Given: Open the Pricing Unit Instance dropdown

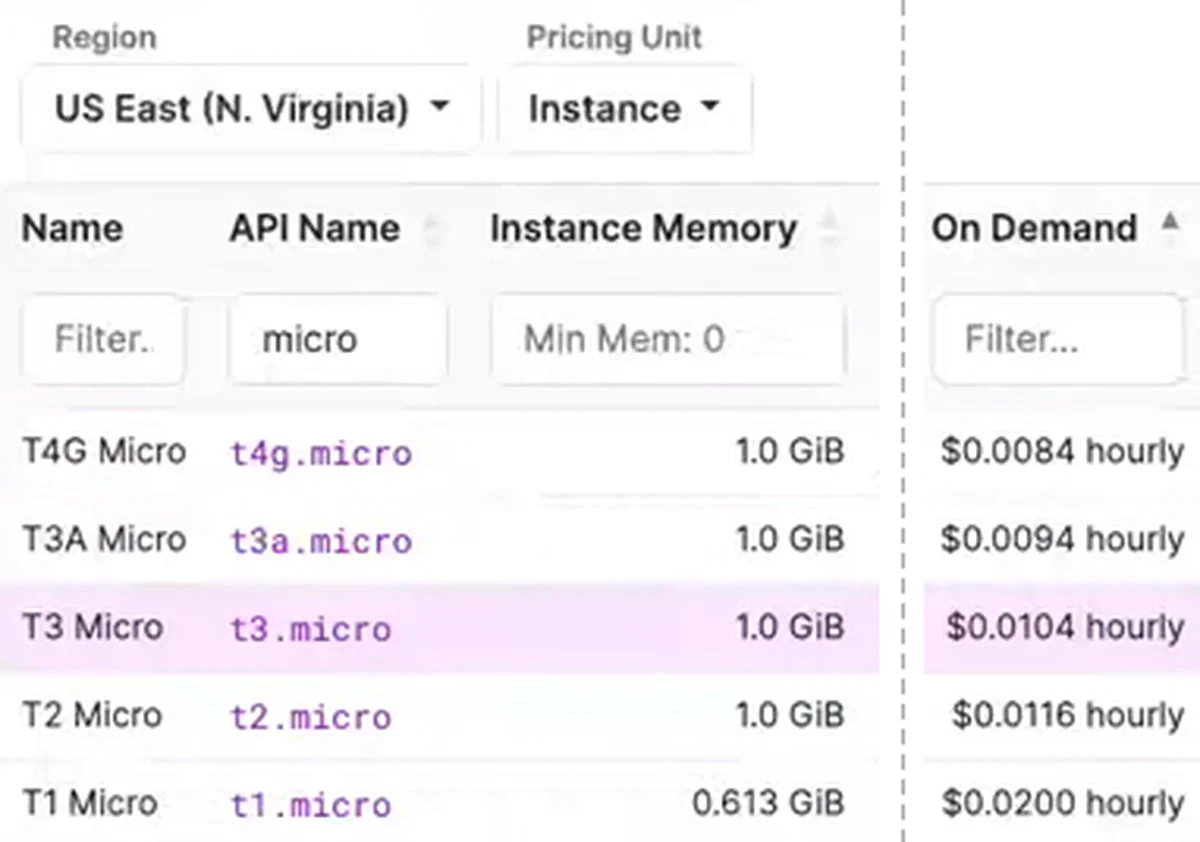Looking at the screenshot, I should [625, 108].
